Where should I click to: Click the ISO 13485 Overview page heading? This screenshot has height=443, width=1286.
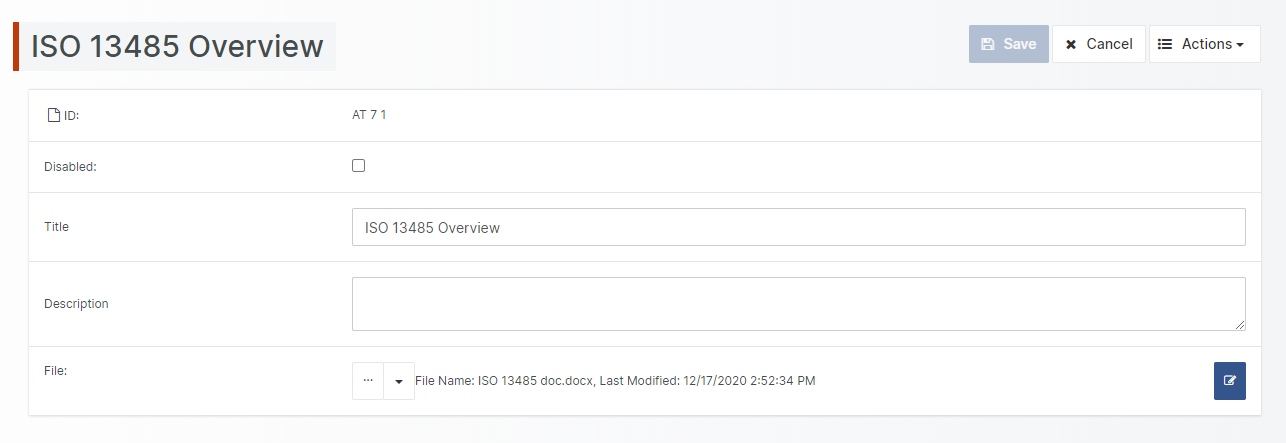point(178,47)
